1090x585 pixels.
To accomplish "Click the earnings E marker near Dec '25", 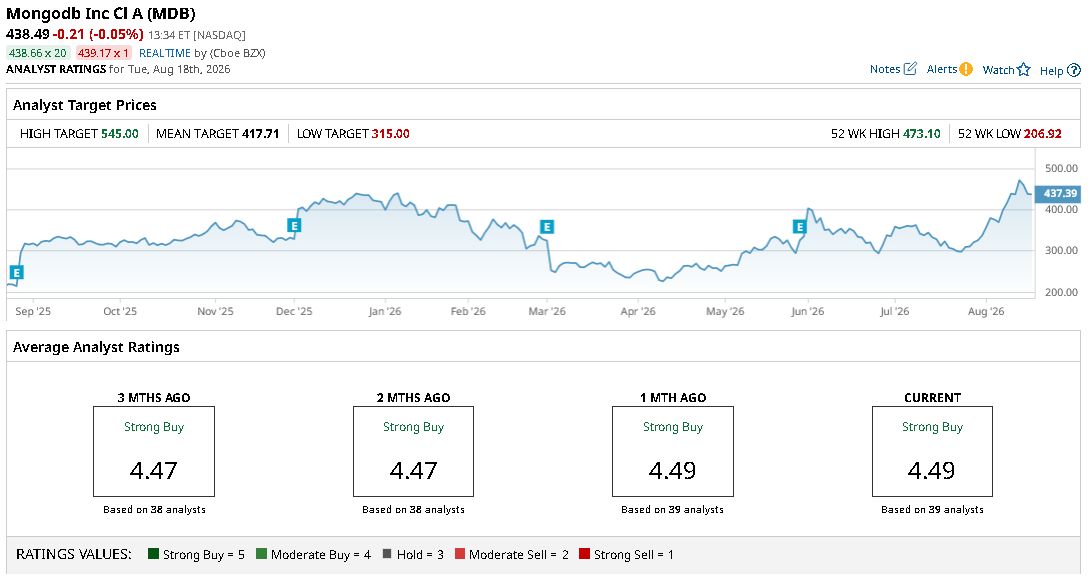I will [x=294, y=225].
